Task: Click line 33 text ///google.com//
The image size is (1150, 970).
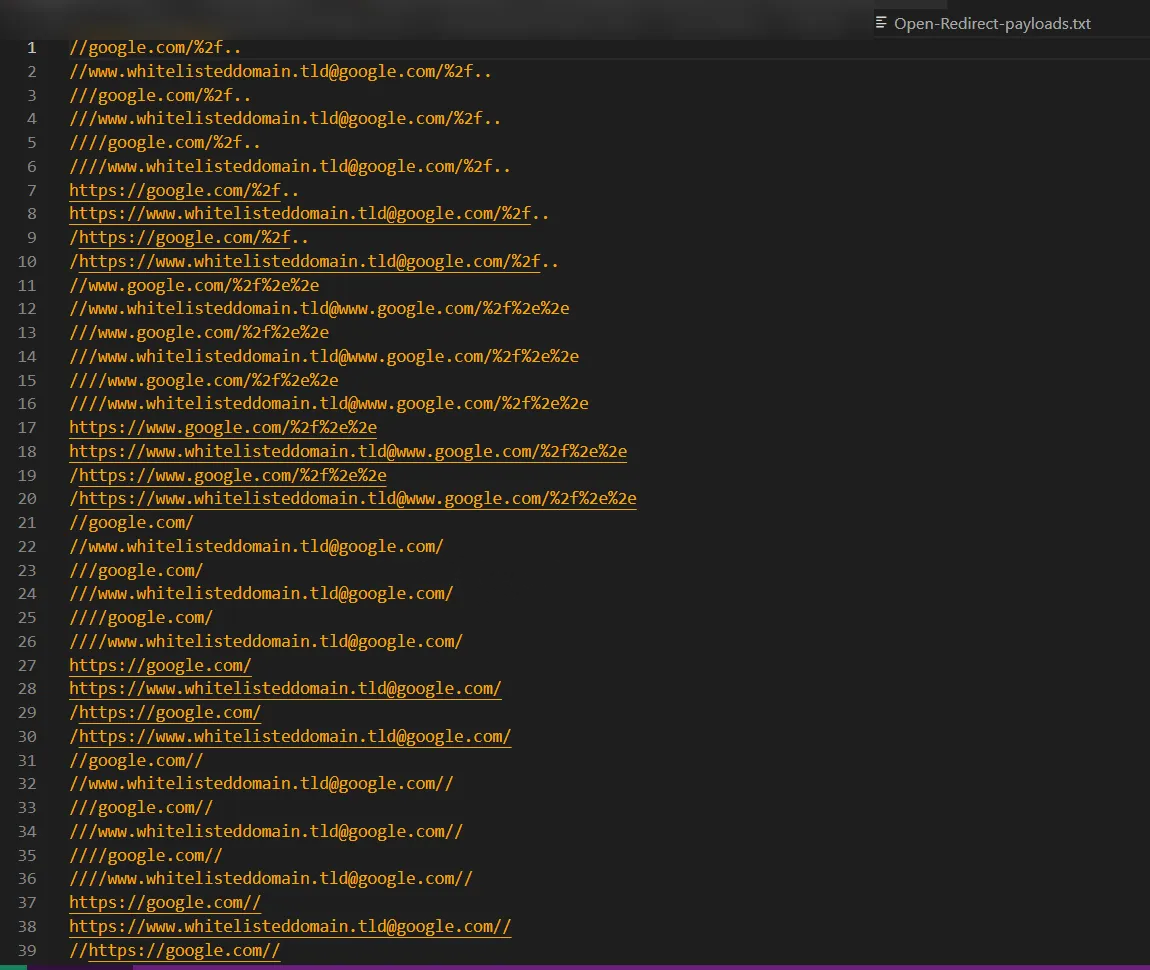Action: (x=141, y=808)
